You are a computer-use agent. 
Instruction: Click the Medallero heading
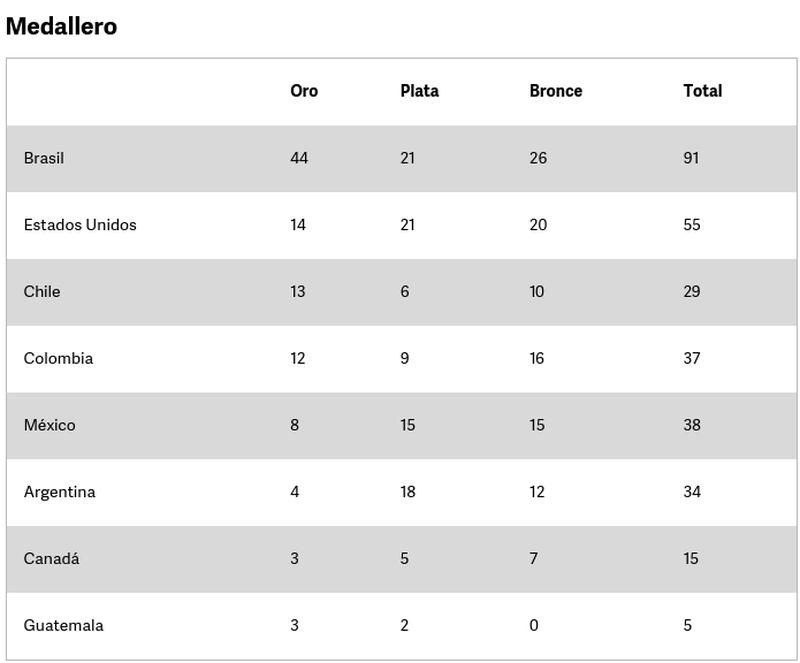click(61, 27)
